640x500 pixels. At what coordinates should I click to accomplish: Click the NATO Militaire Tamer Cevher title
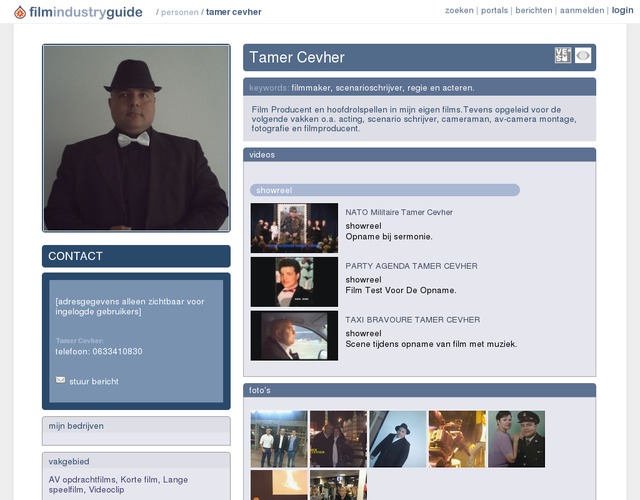pyautogui.click(x=399, y=212)
